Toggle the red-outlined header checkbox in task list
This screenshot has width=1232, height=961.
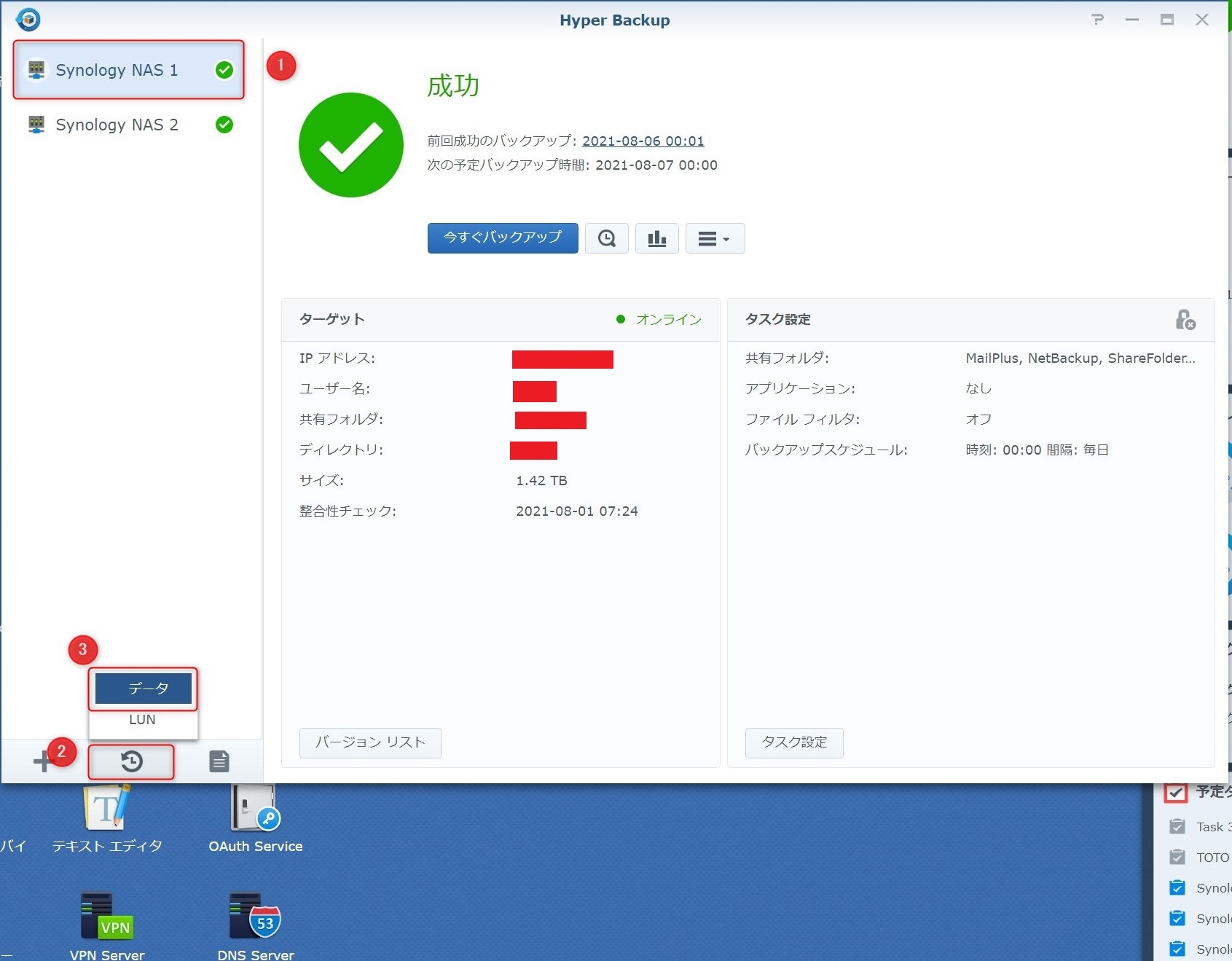1176,792
